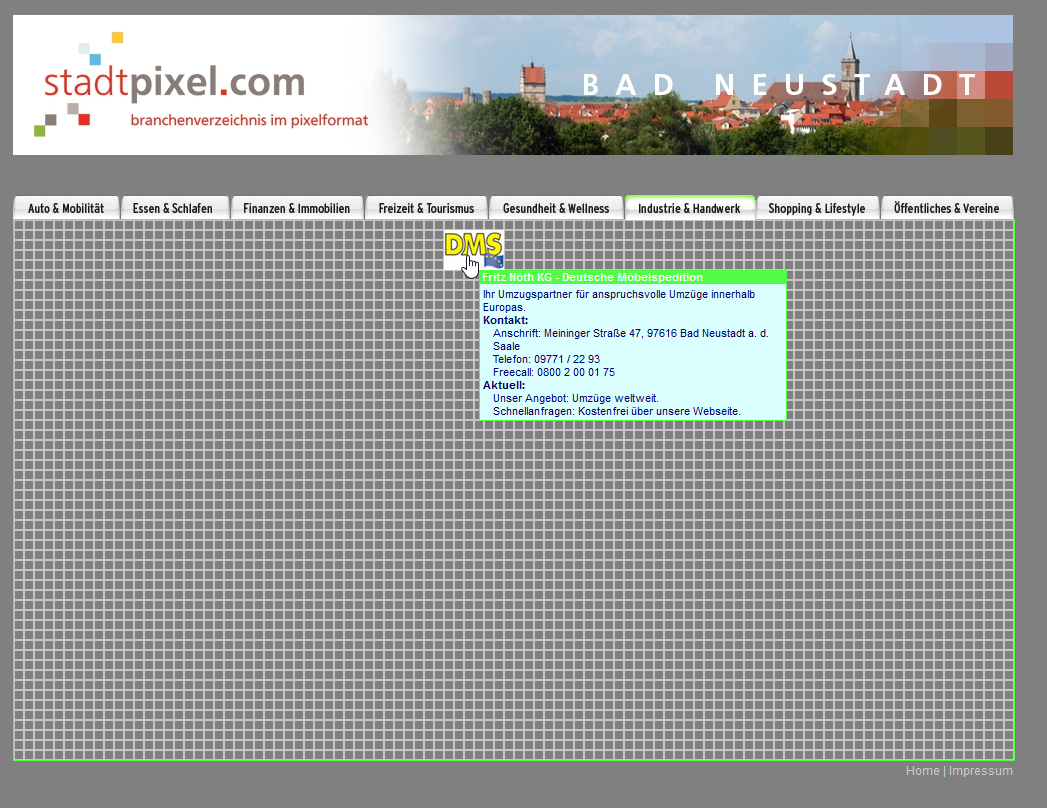Select the Industrie & Handwerk tab

(689, 208)
